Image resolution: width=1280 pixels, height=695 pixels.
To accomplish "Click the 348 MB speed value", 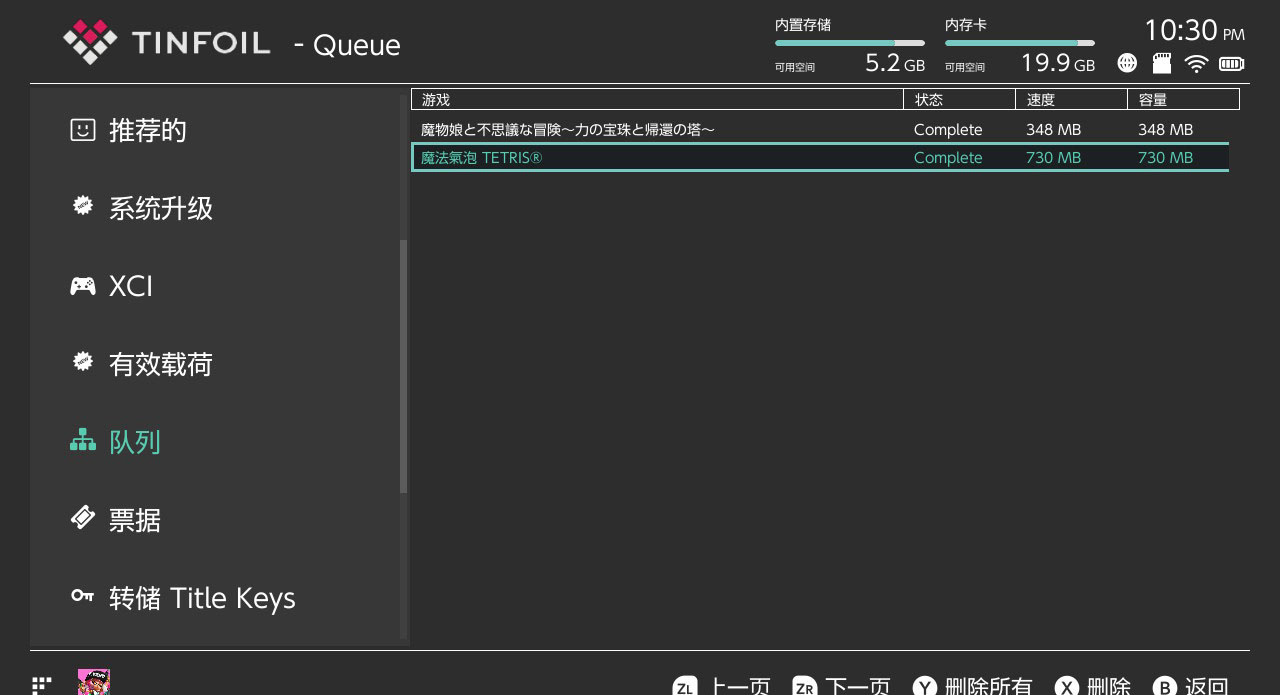I will point(1053,130).
